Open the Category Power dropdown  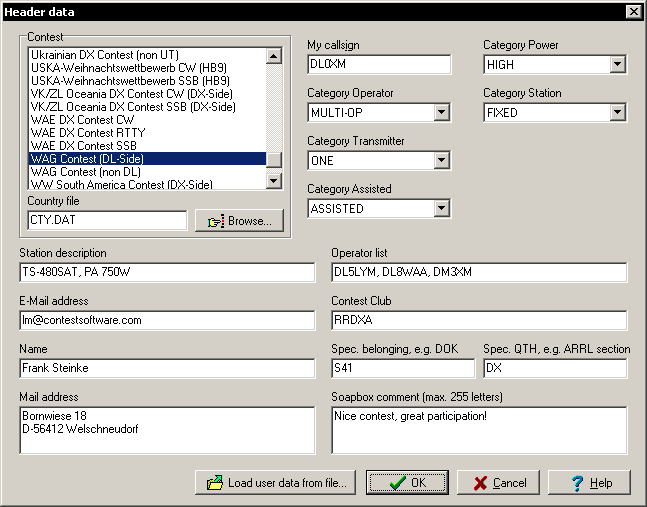click(x=617, y=65)
